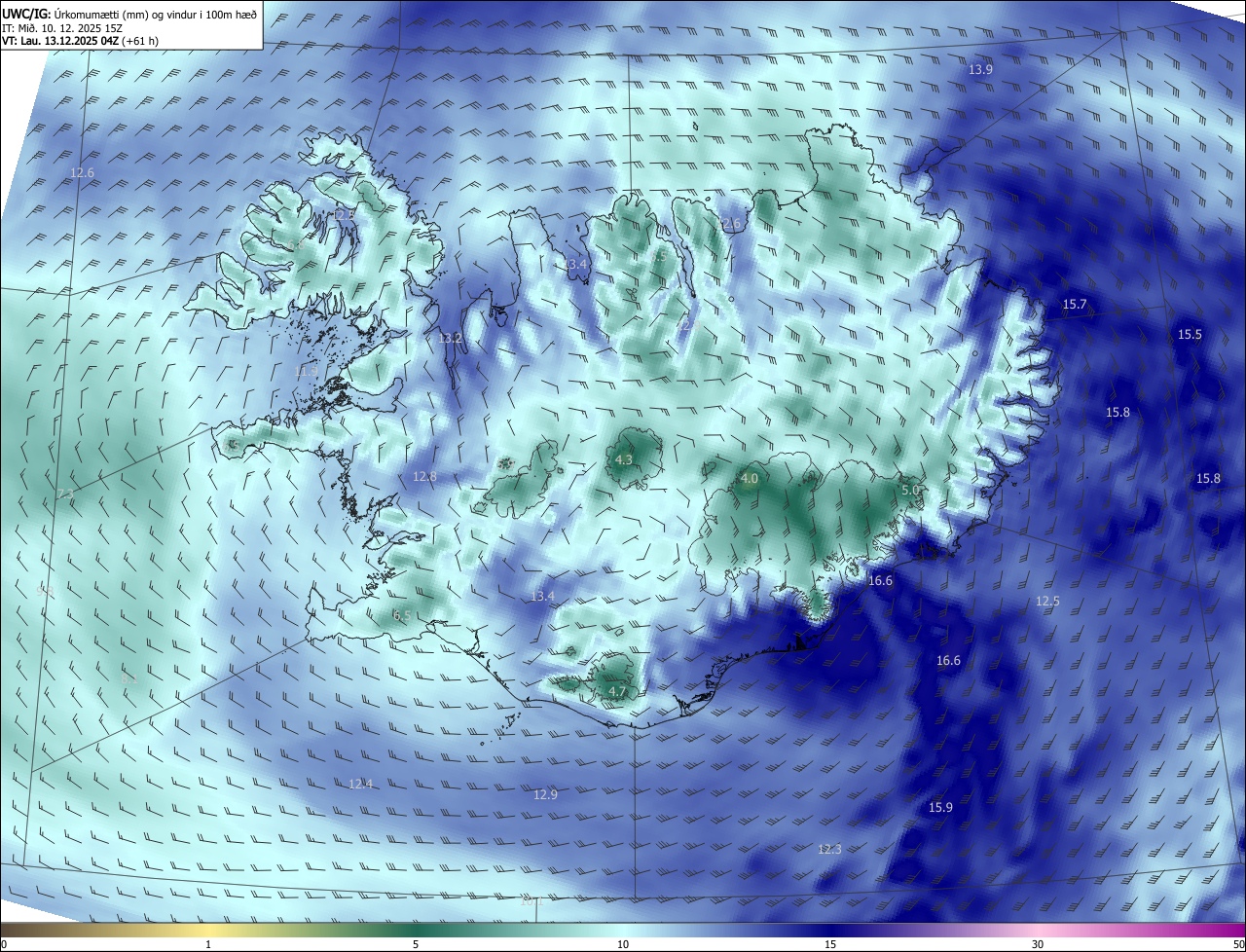Click the 5.0 value label
Viewport: 1246px width, 952px height.
click(910, 491)
